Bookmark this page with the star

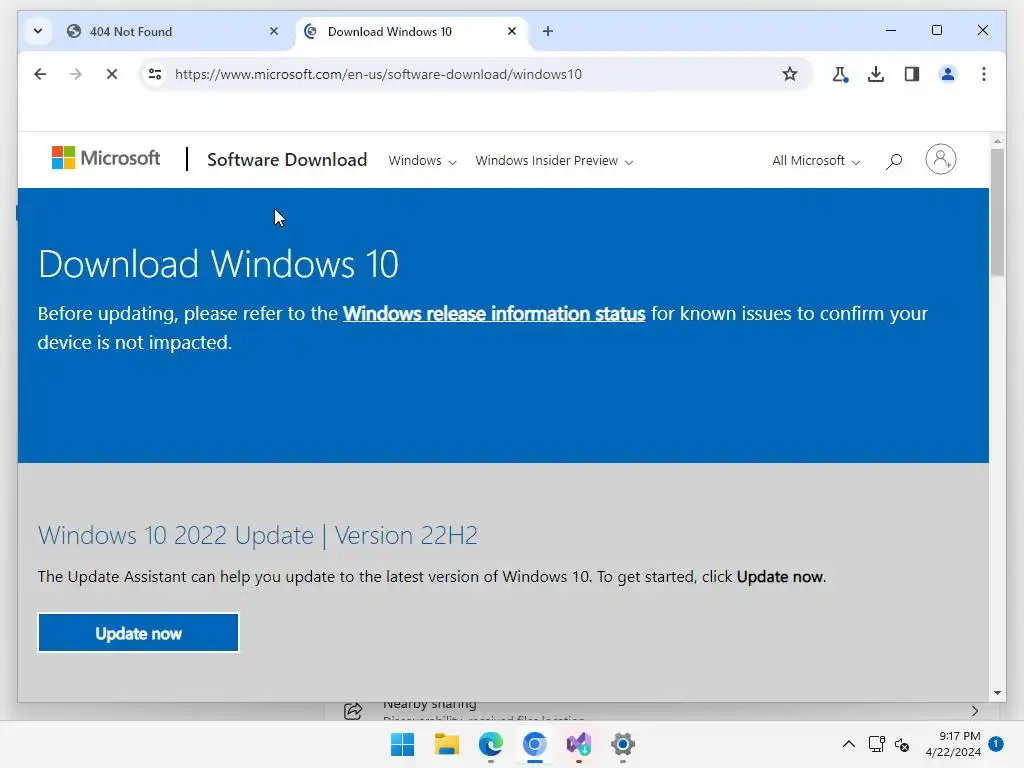tap(790, 74)
